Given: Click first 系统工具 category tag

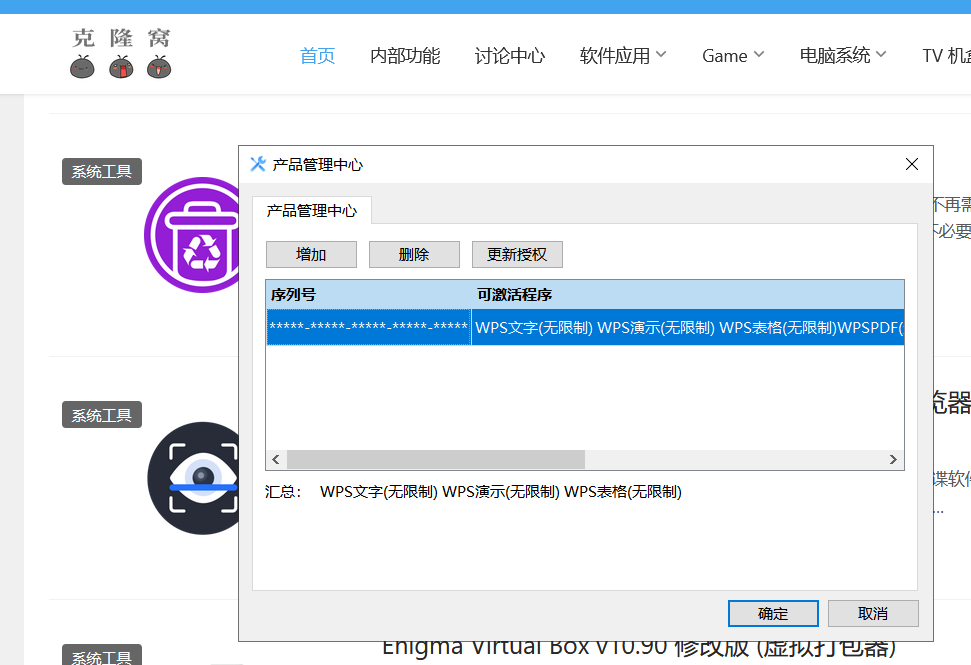Looking at the screenshot, I should 102,172.
